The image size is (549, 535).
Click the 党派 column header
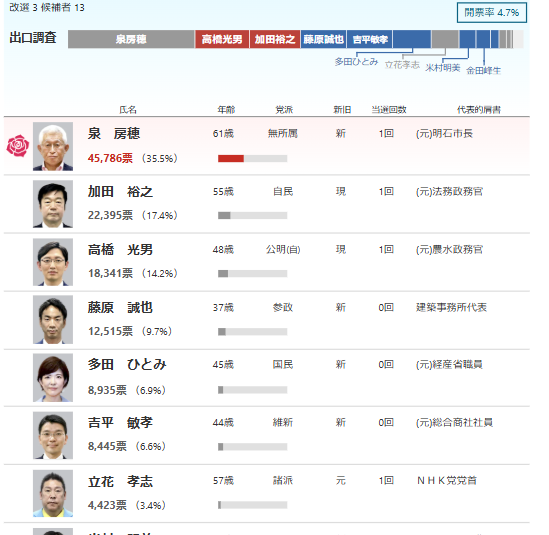point(284,110)
